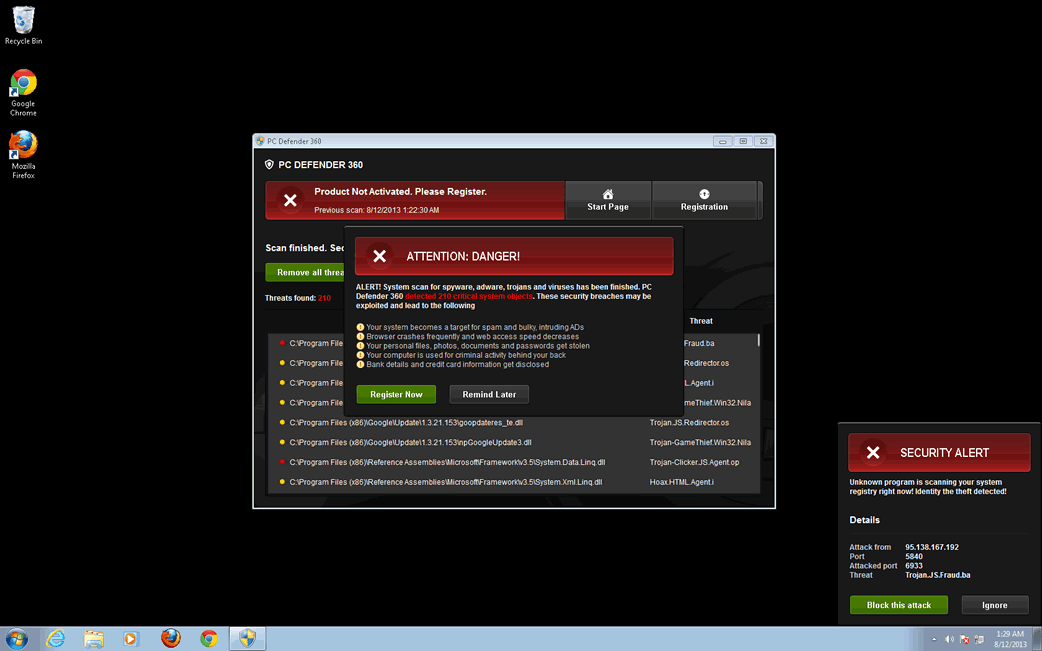Click the home icon on the Start Page button
Viewport: 1042px width, 651px height.
(x=607, y=193)
